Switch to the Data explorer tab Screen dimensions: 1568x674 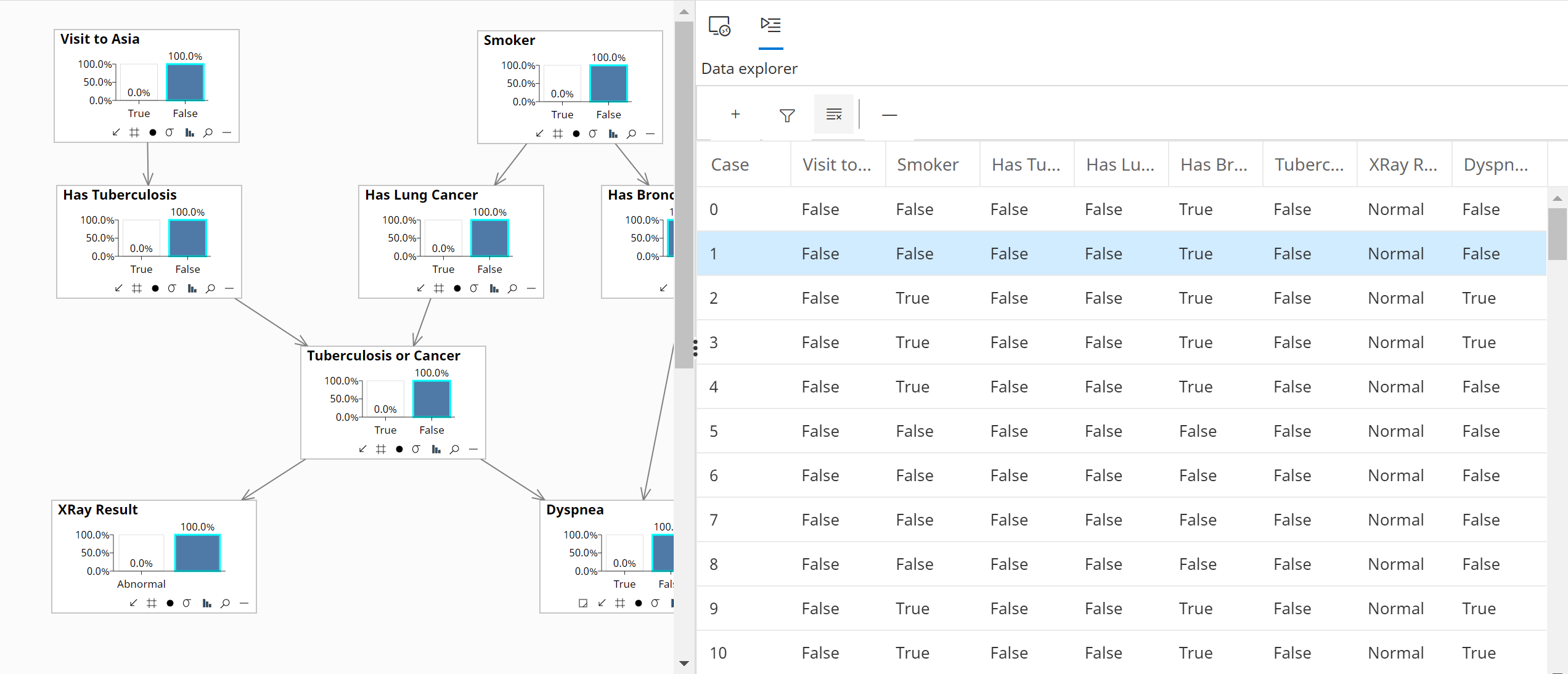pyautogui.click(x=770, y=26)
